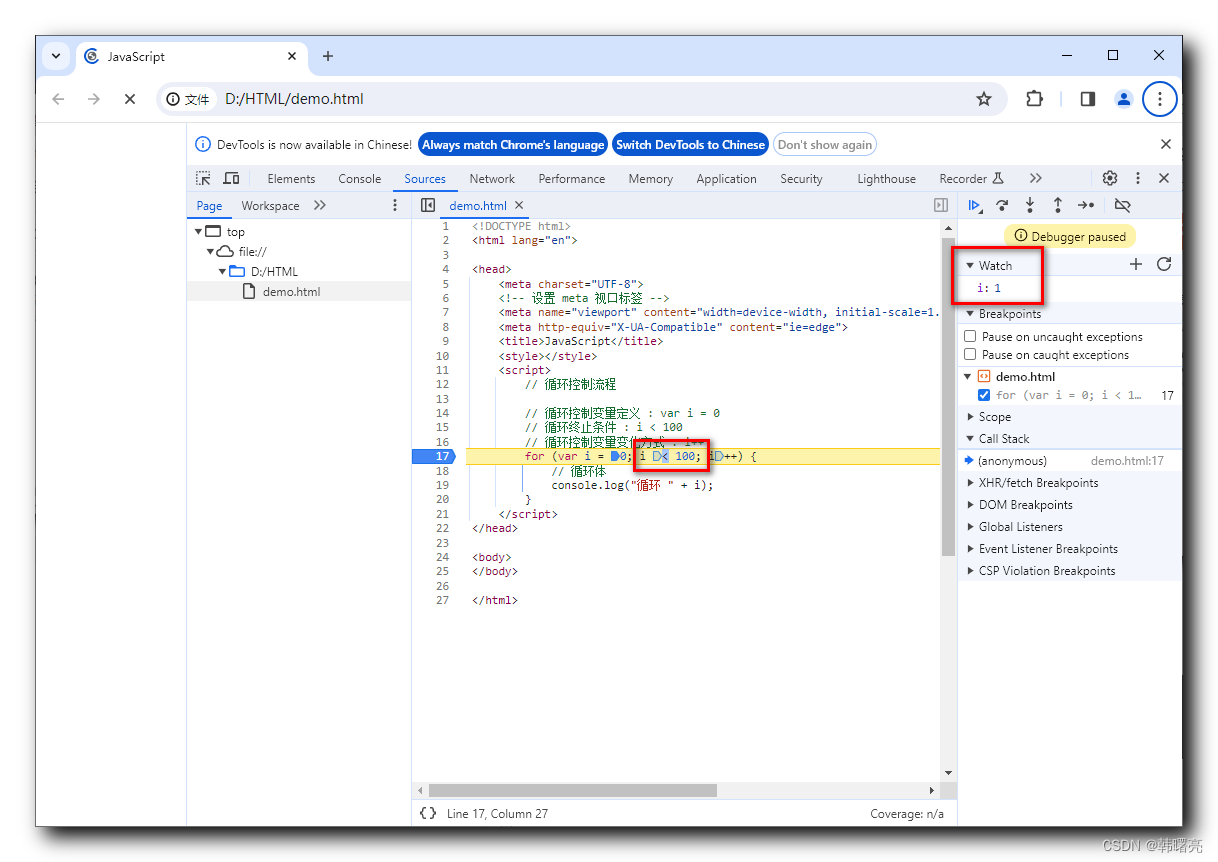Open the Lighthouse panel

point(886,179)
